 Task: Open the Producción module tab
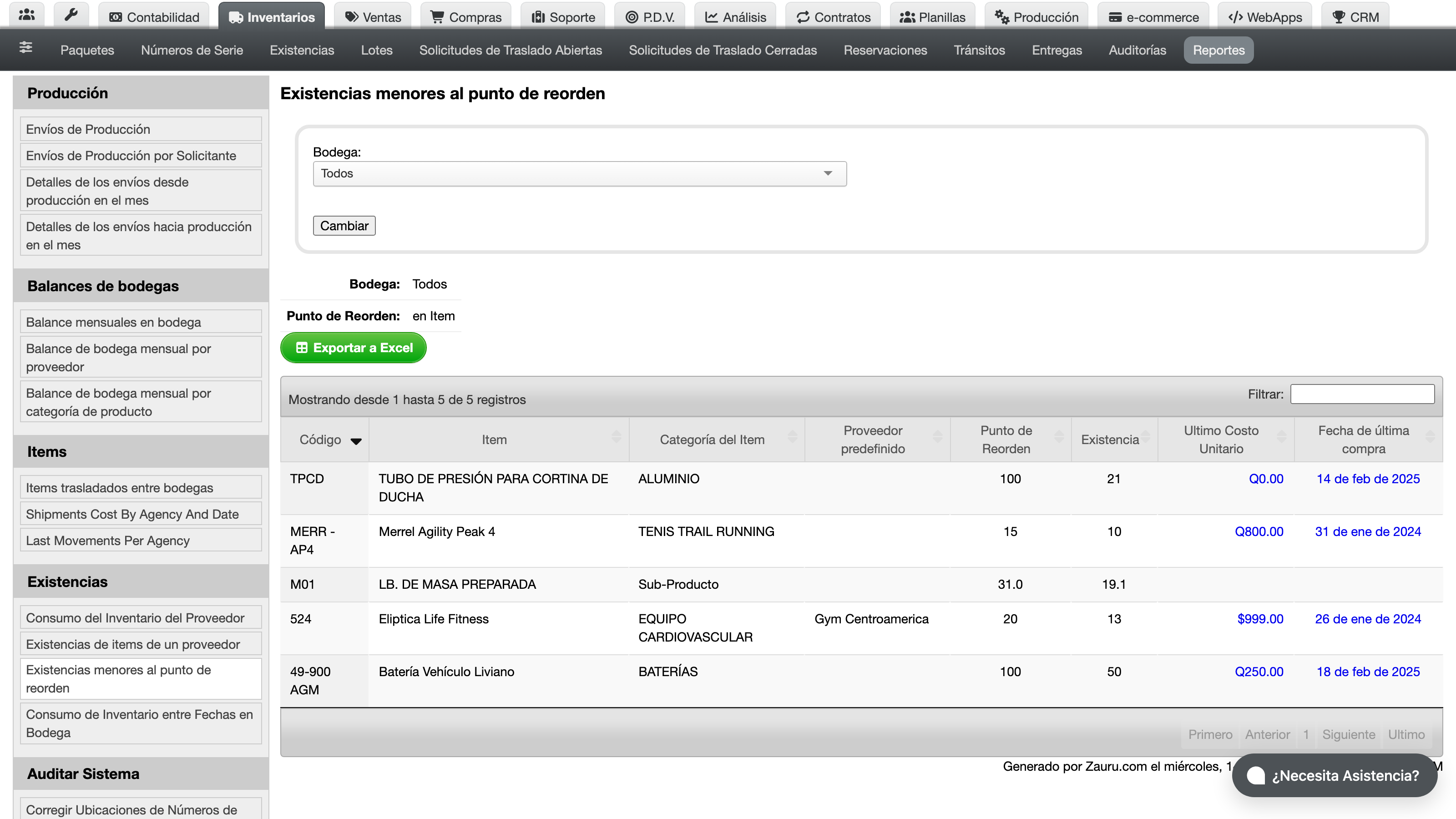1036,17
